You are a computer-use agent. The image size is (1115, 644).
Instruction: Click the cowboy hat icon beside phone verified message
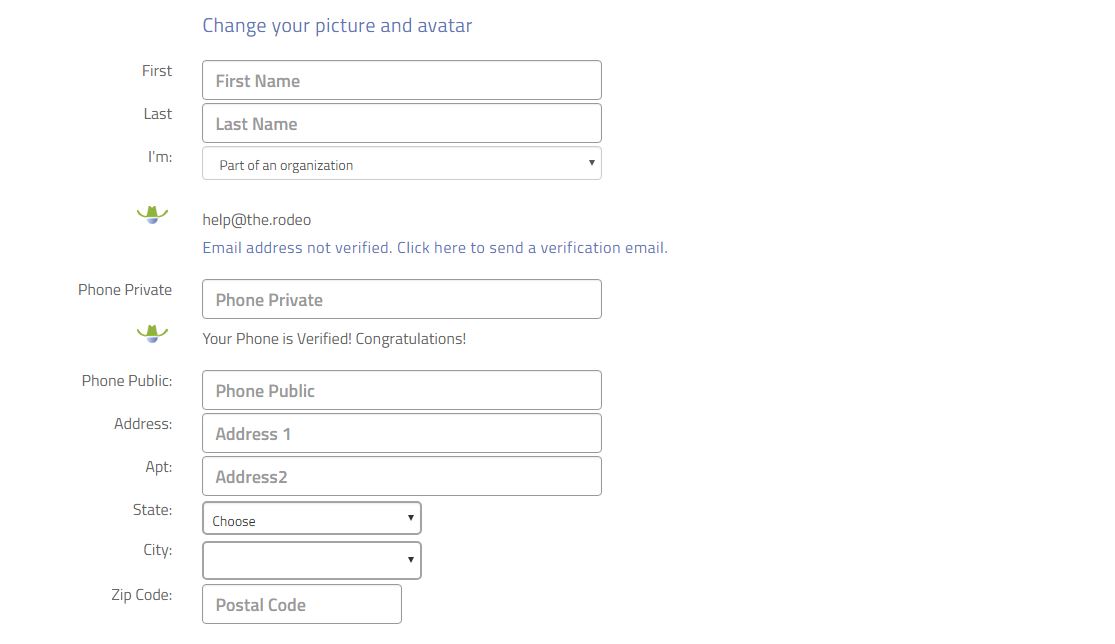coord(152,333)
